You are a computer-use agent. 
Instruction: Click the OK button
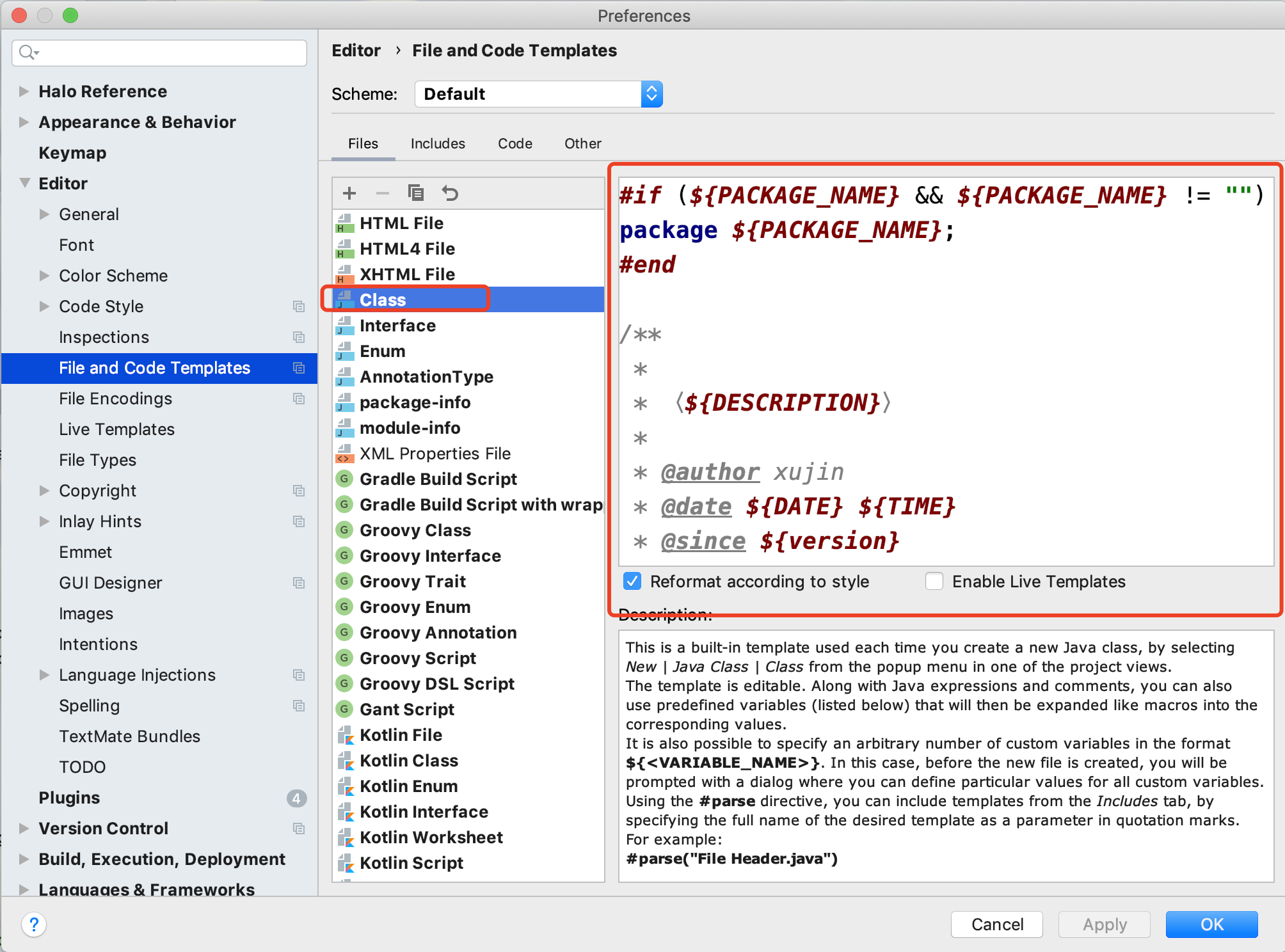tap(1211, 924)
